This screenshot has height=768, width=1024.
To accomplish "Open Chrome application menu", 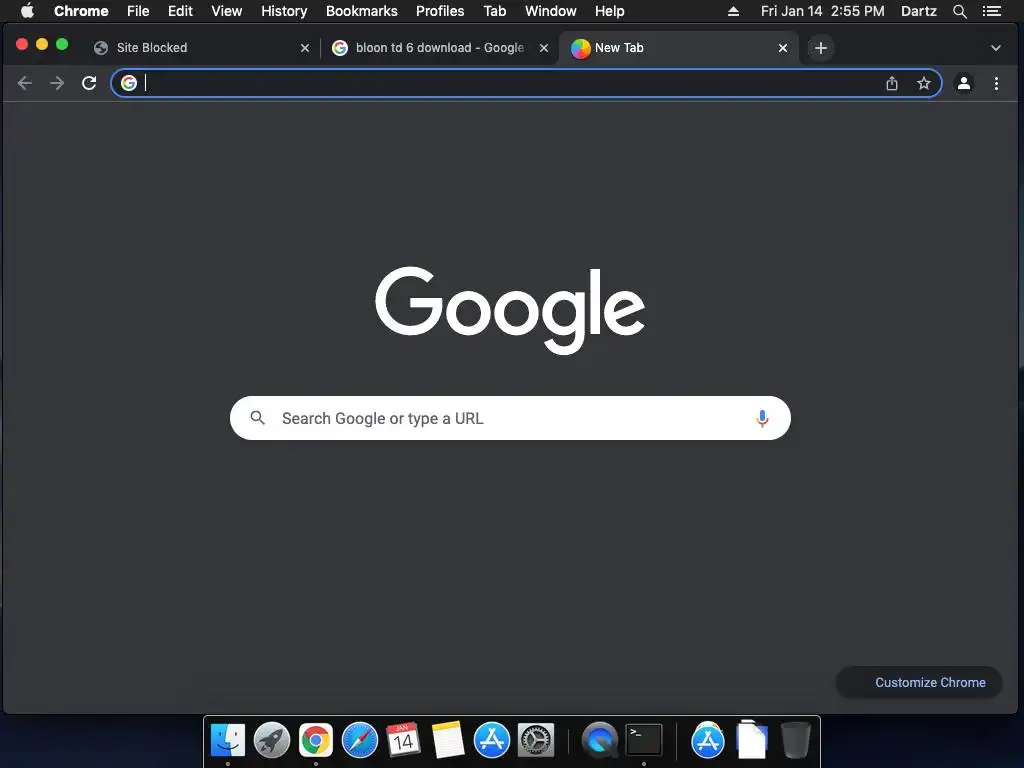I will coord(81,11).
